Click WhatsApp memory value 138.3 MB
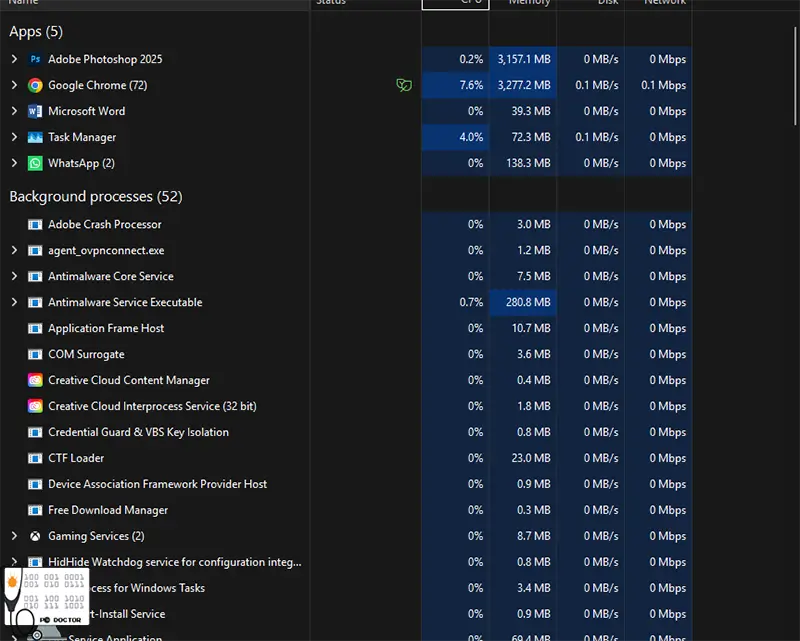The width and height of the screenshot is (800, 641). [528, 163]
